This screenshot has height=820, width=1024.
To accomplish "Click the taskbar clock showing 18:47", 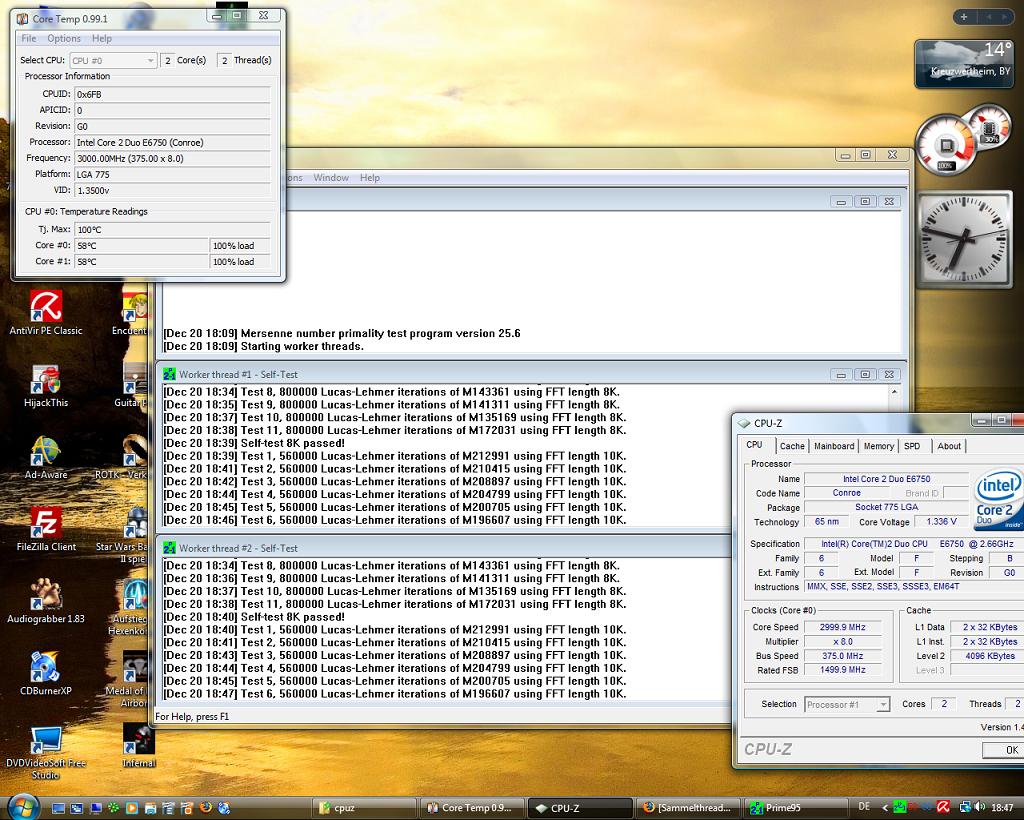I will [1002, 808].
